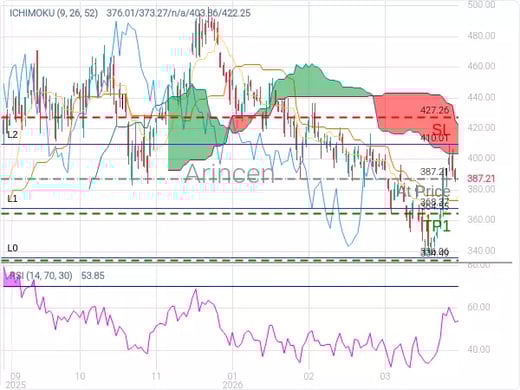Image resolution: width=520 pixels, height=390 pixels.
Task: Click the 01 2026 date axis label
Action: [x=232, y=380]
